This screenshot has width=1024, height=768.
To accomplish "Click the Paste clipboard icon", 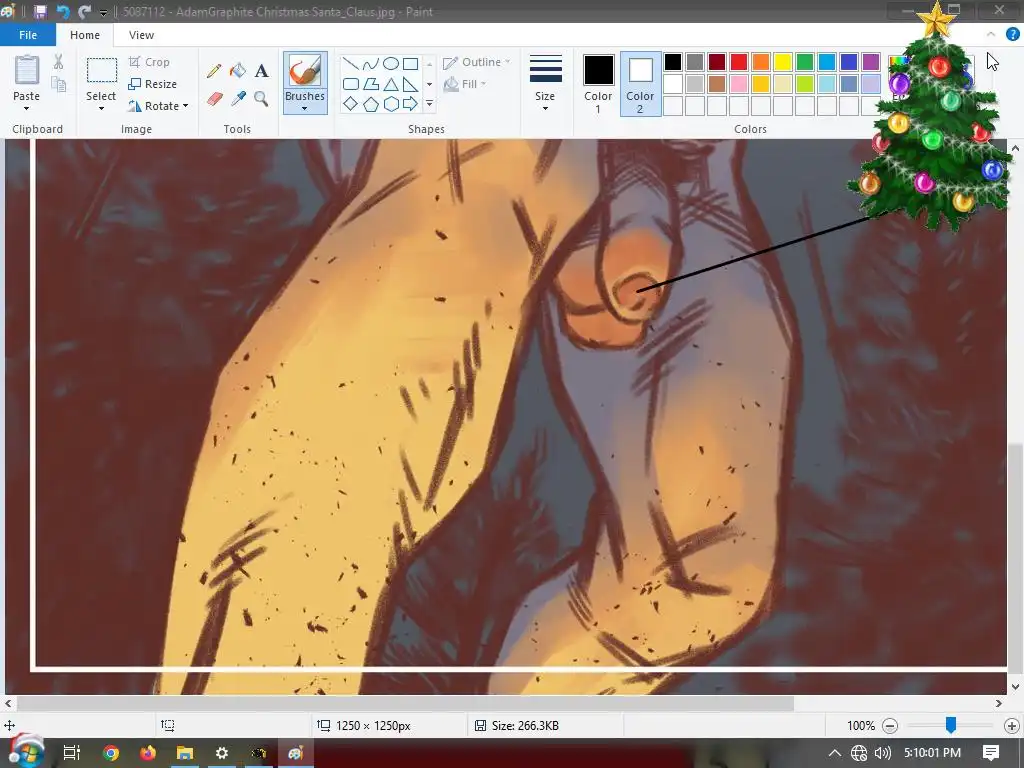I will (x=27, y=70).
